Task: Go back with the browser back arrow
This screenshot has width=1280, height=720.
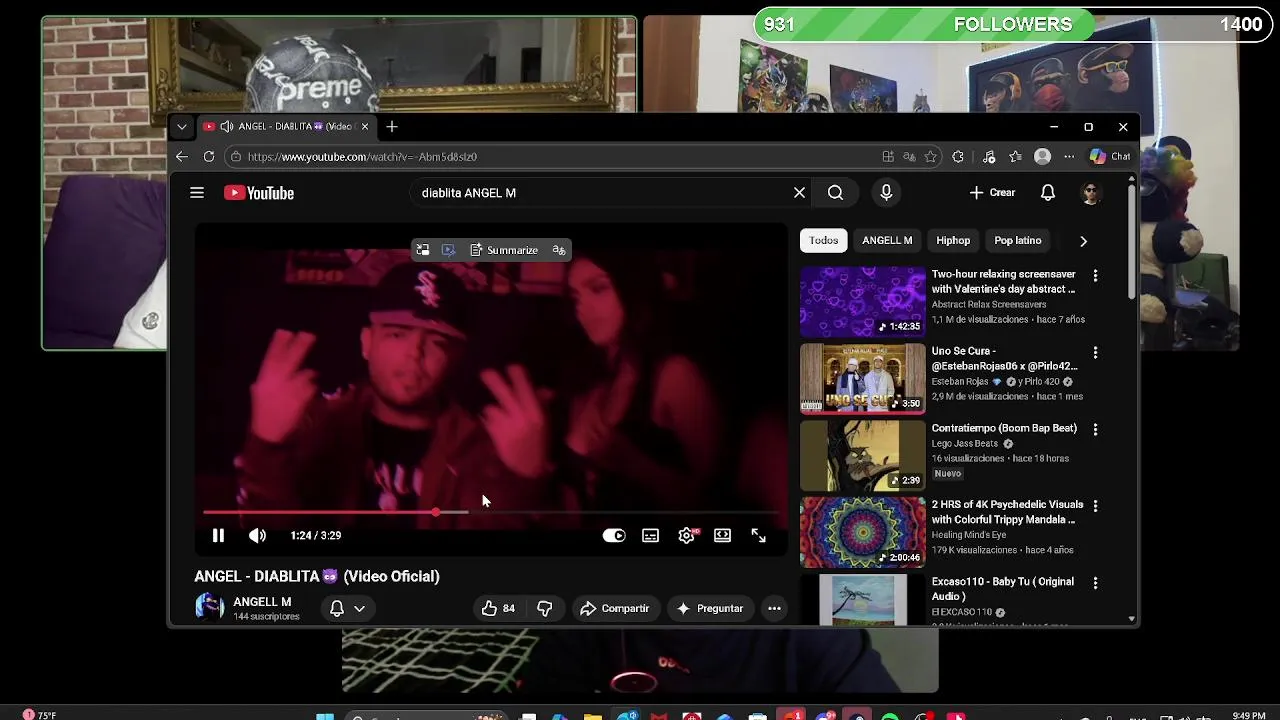Action: 182,157
